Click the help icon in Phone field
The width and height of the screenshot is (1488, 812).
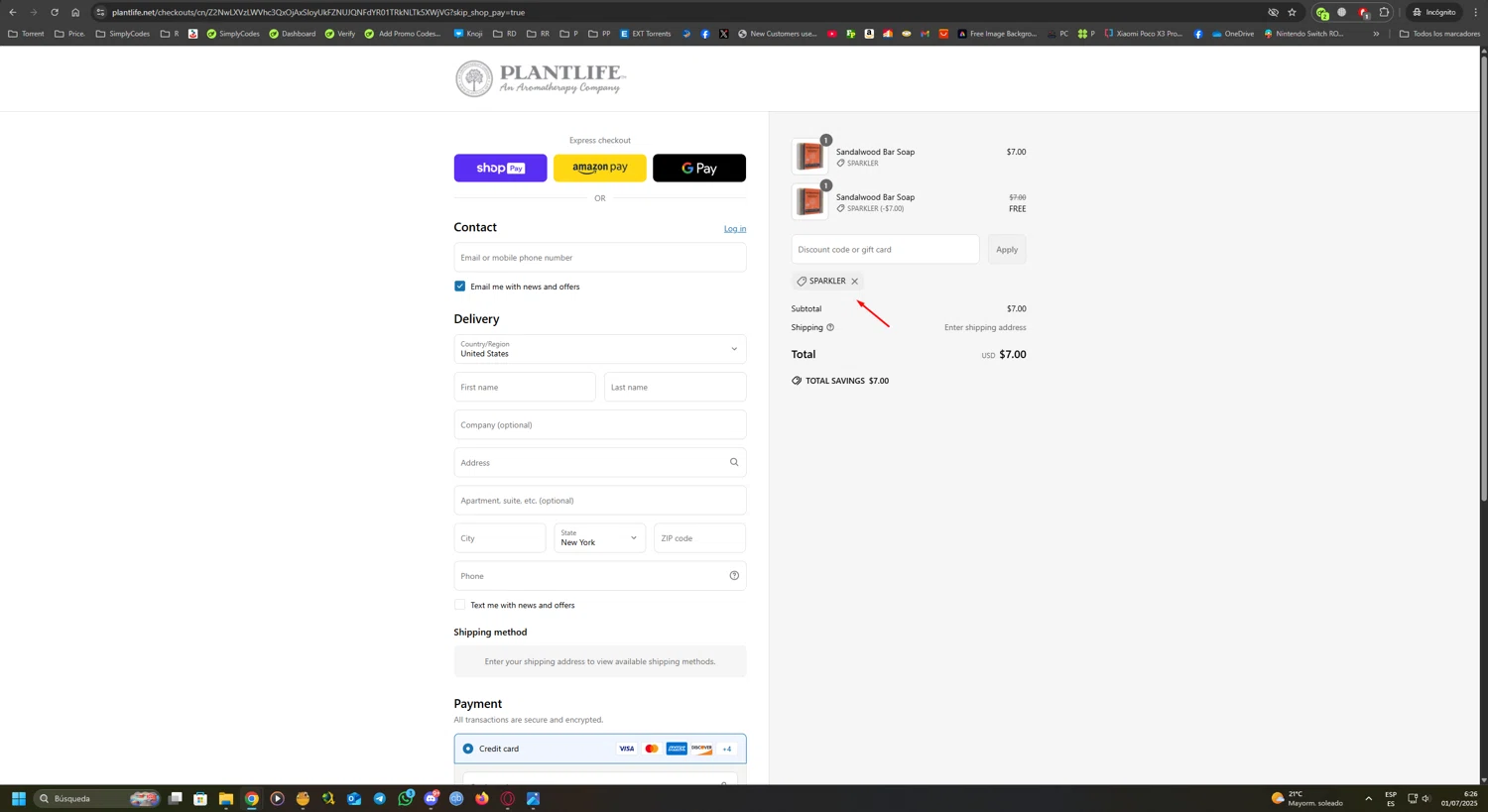(734, 576)
